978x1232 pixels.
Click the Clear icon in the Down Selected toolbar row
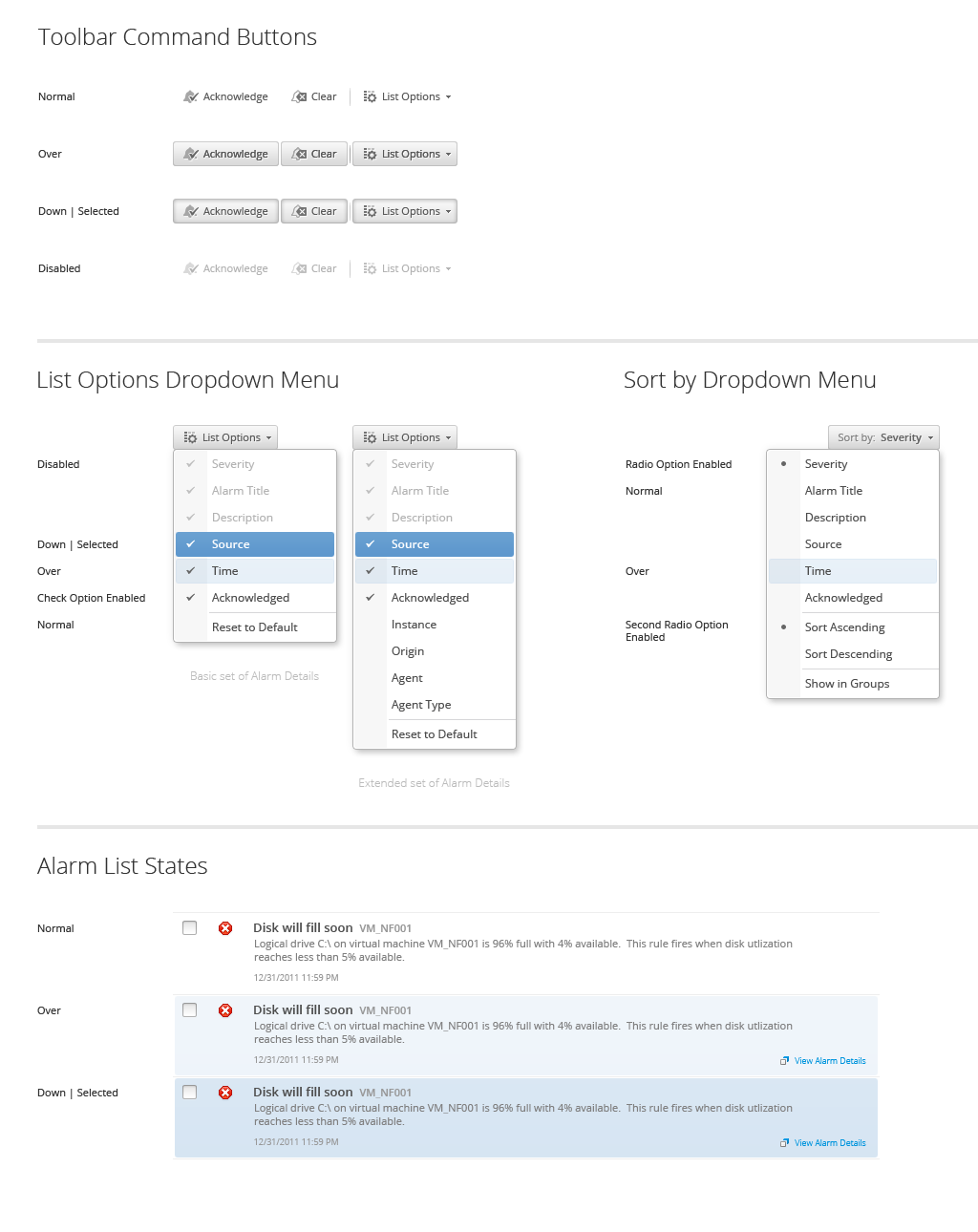[300, 211]
